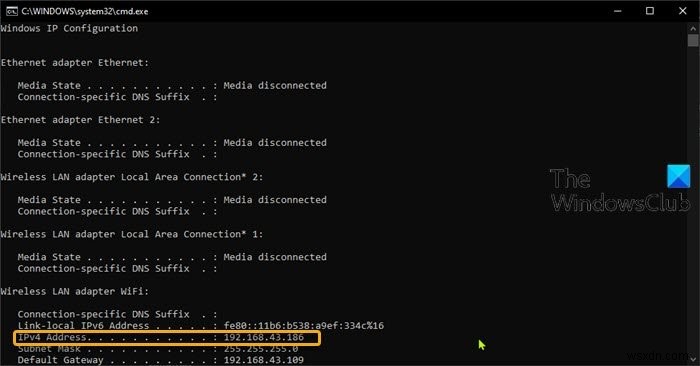The width and height of the screenshot is (700, 366).
Task: Click Media State line under Ethernet 2
Action: pos(172,142)
